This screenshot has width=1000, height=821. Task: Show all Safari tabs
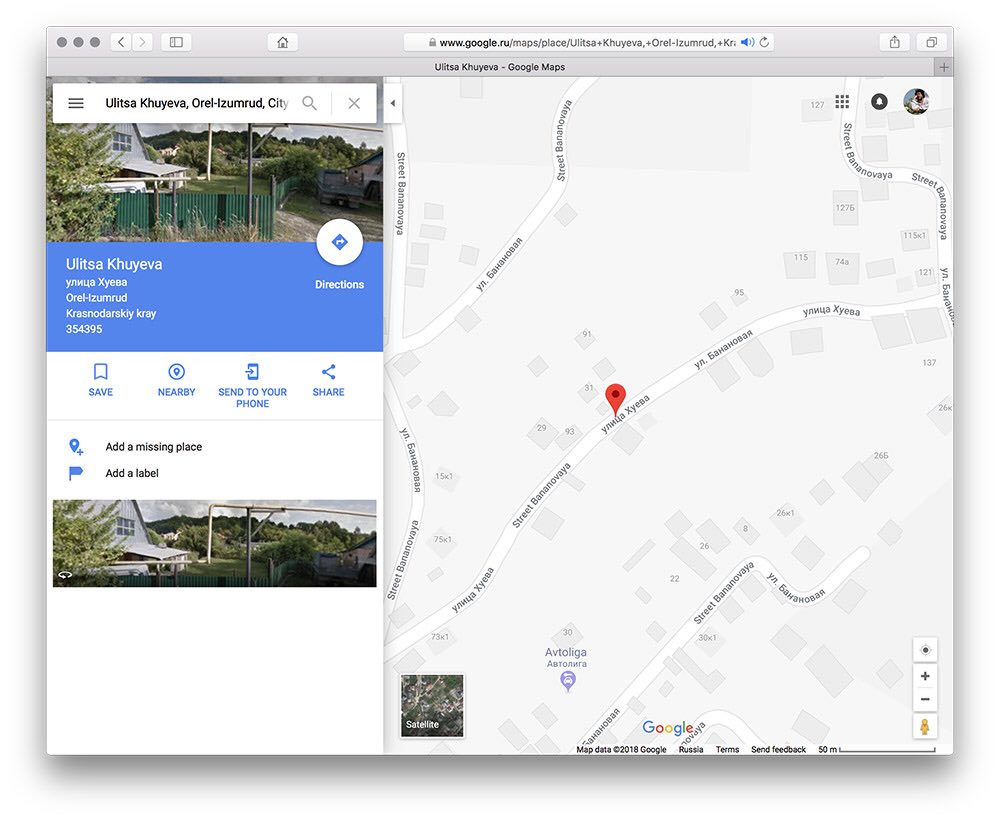[932, 42]
